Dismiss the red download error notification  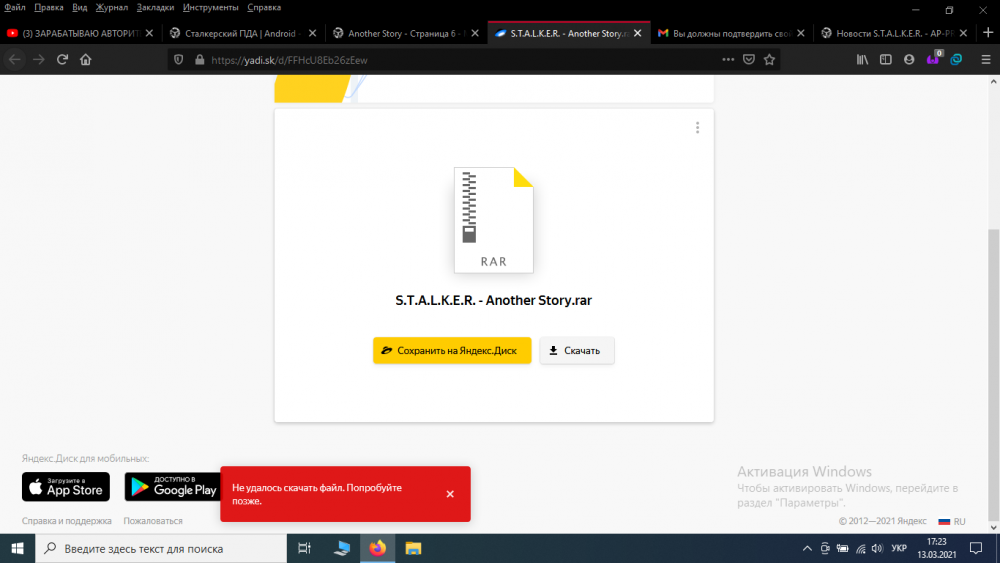click(450, 494)
